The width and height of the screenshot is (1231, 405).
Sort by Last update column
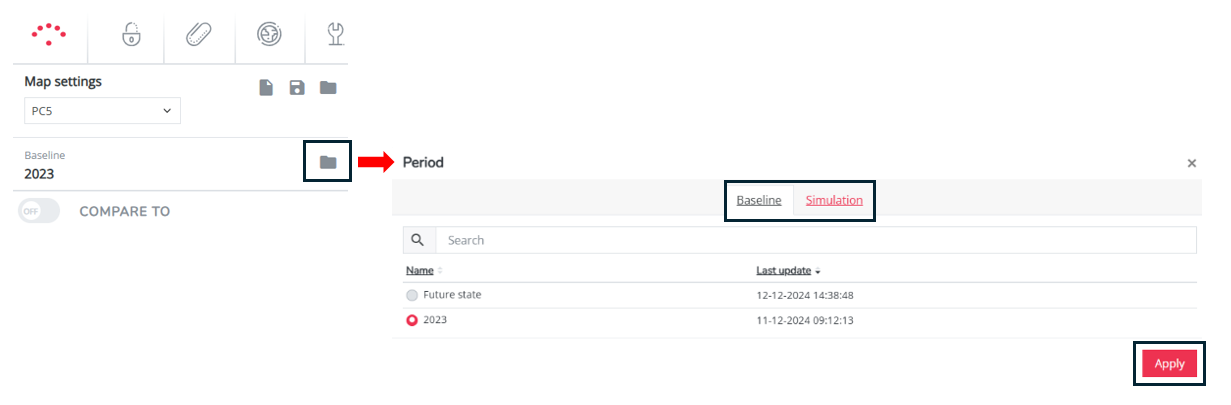(789, 271)
